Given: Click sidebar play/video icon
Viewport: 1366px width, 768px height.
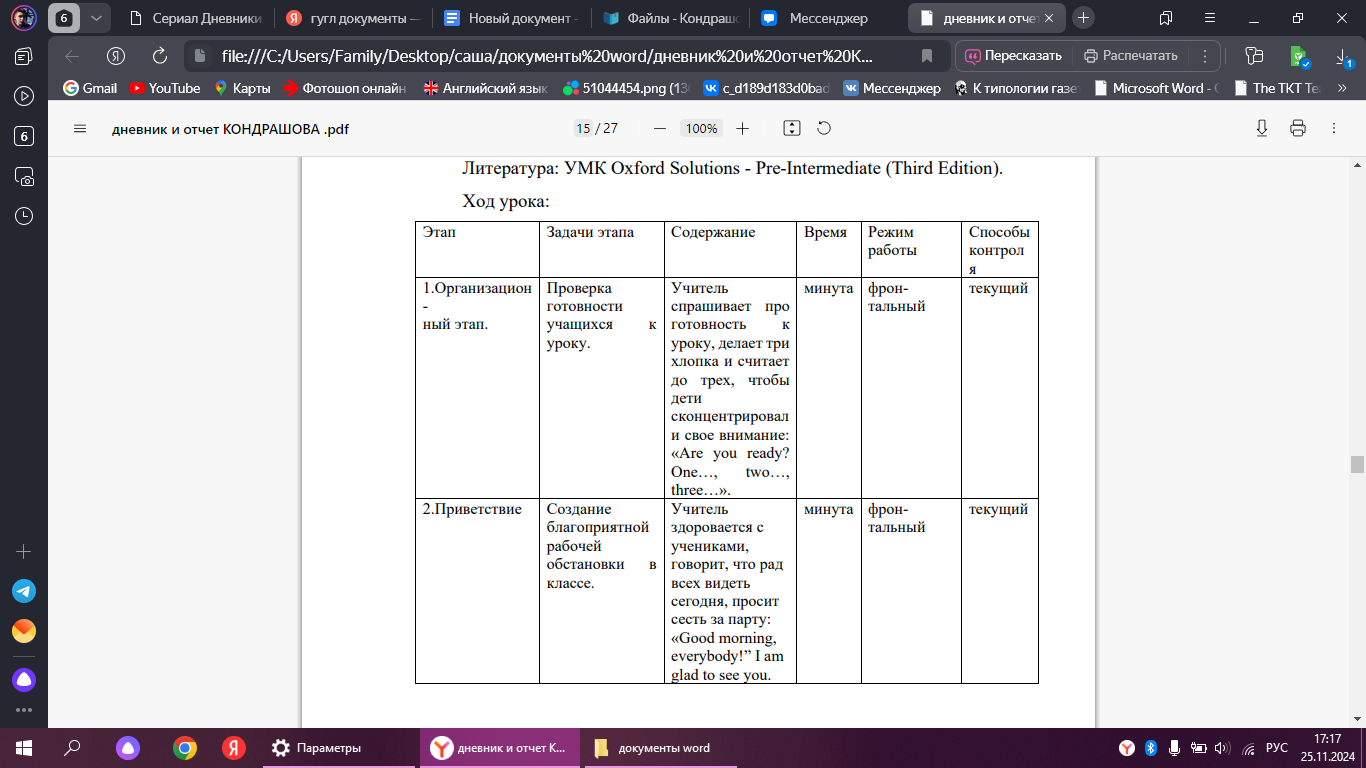Looking at the screenshot, I should click(x=24, y=96).
